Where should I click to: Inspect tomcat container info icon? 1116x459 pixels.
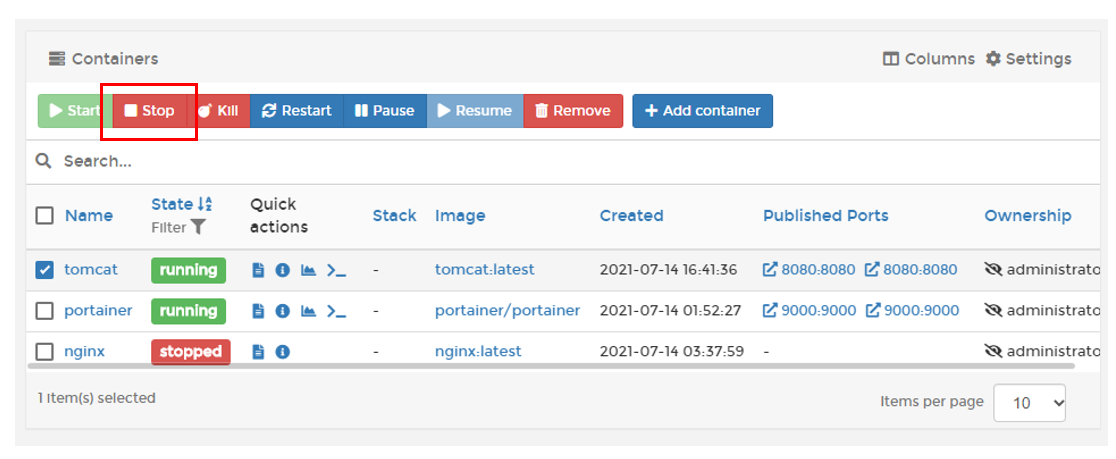(x=283, y=270)
